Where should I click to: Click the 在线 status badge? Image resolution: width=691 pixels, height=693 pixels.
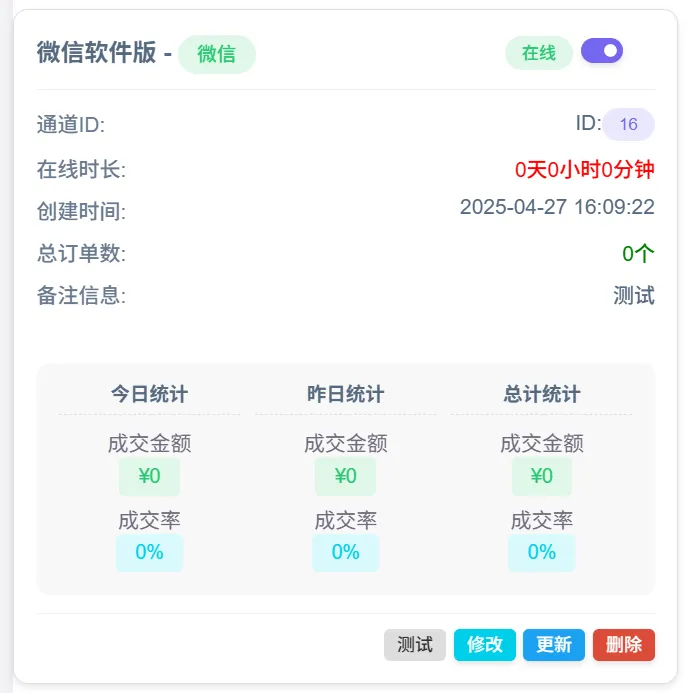coord(539,53)
